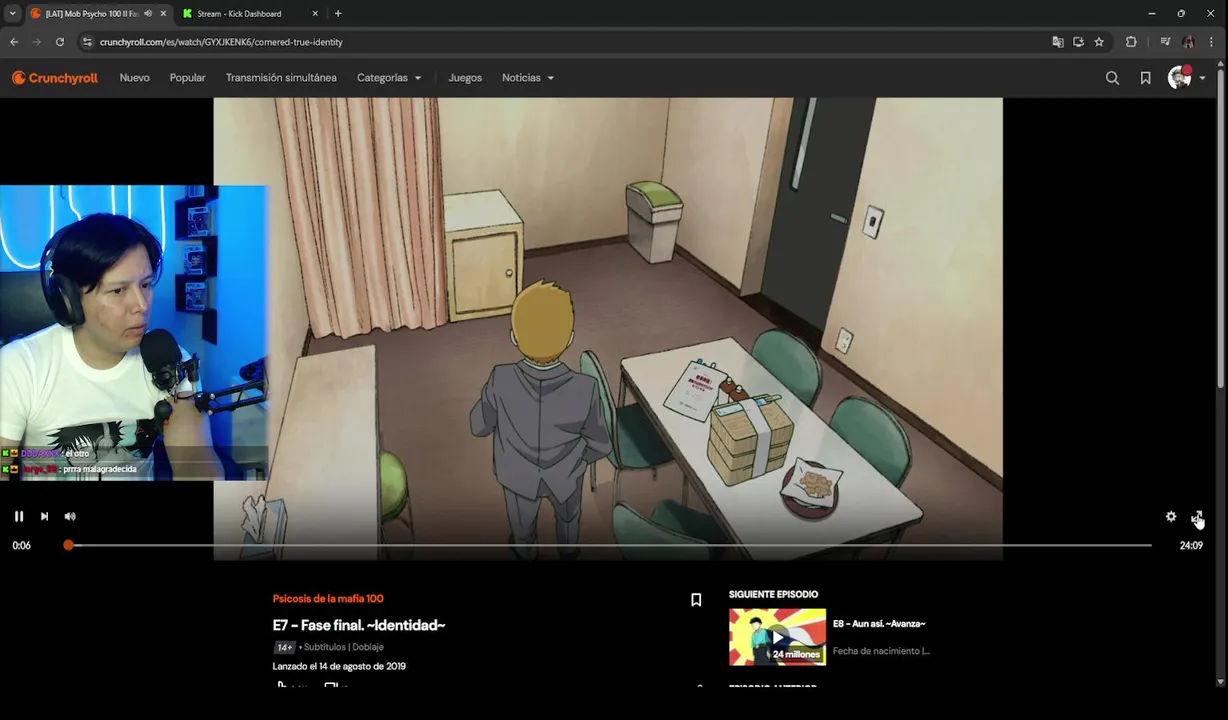Open a new browser tab

pos(338,14)
